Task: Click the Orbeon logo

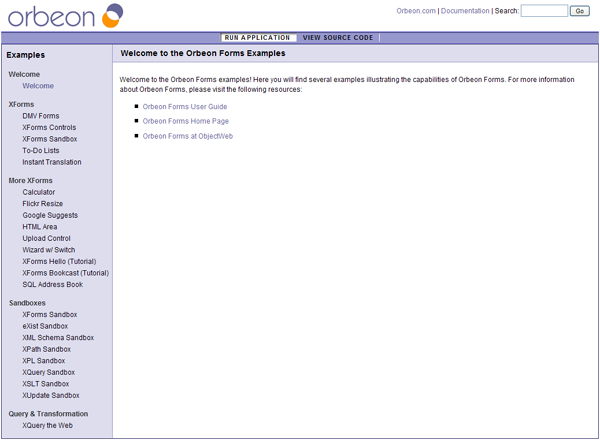Action: [x=63, y=15]
